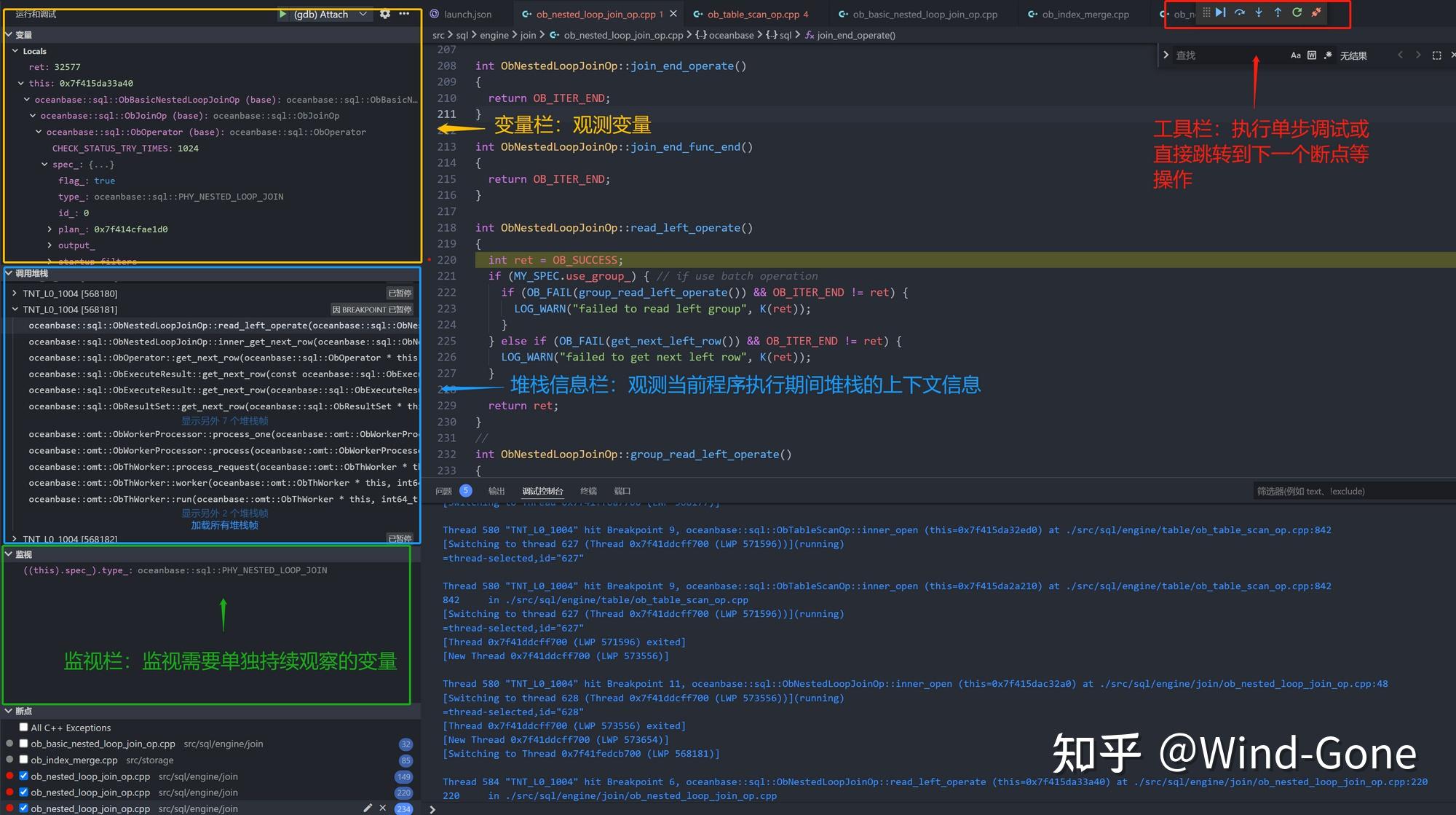Collapse the 断点 breakpoints section
1456x815 pixels.
tap(9, 711)
